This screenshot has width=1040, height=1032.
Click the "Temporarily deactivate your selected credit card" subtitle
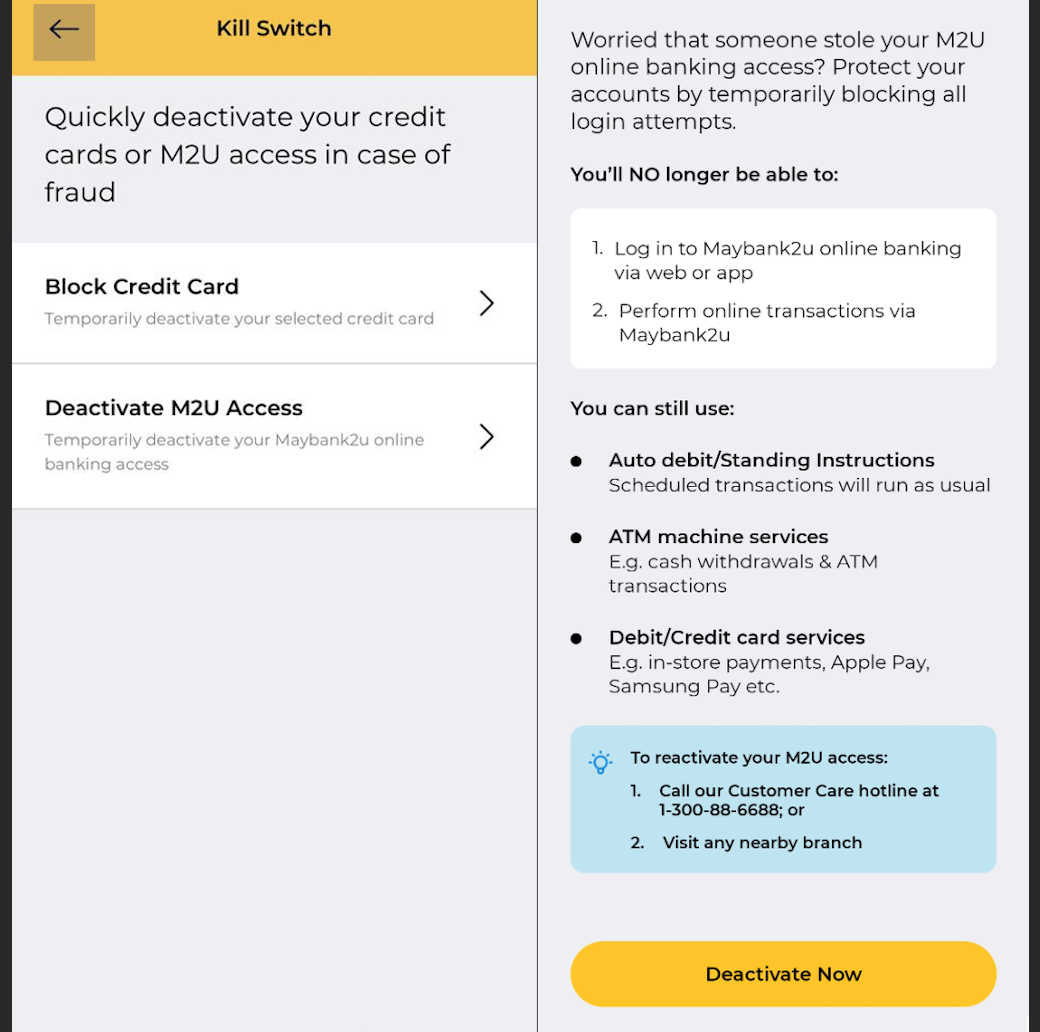tap(239, 319)
